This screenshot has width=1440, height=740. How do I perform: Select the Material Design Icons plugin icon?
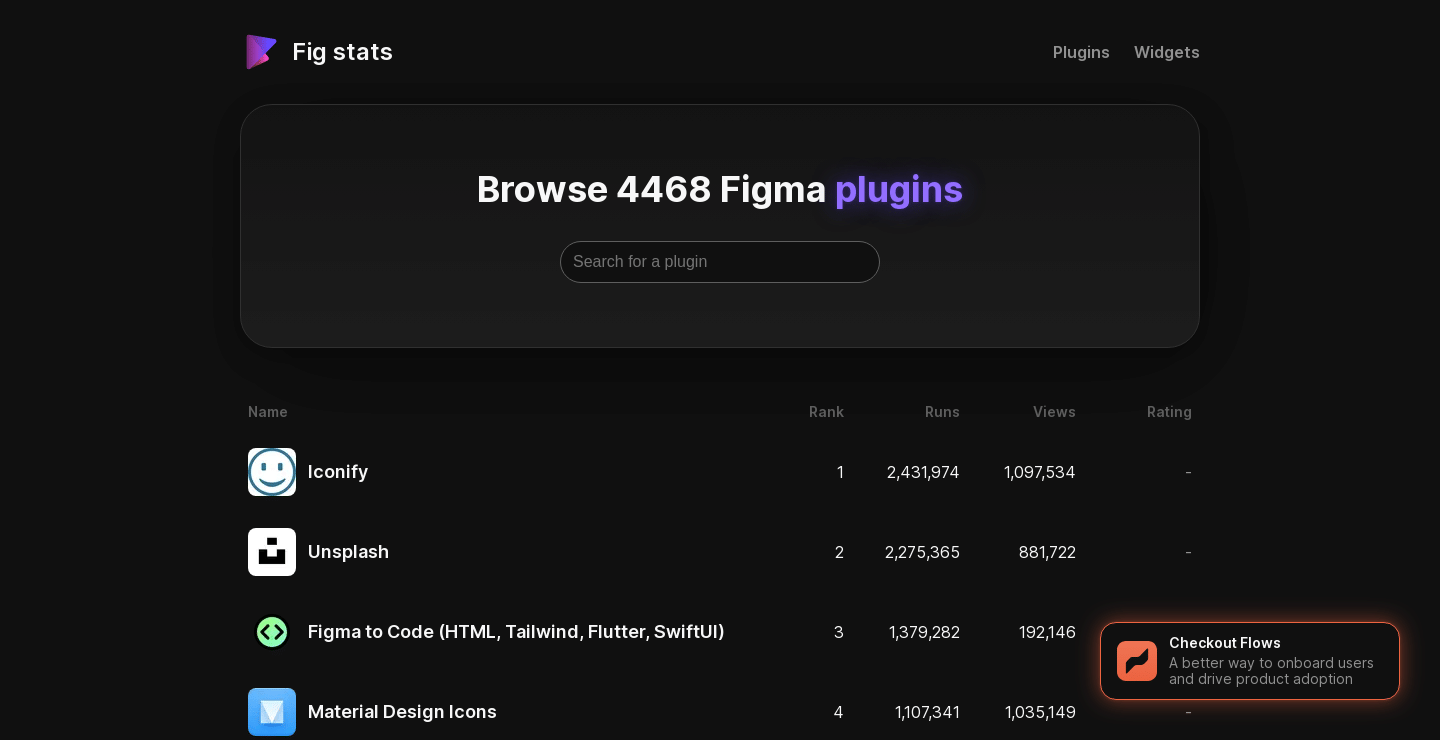coord(272,712)
